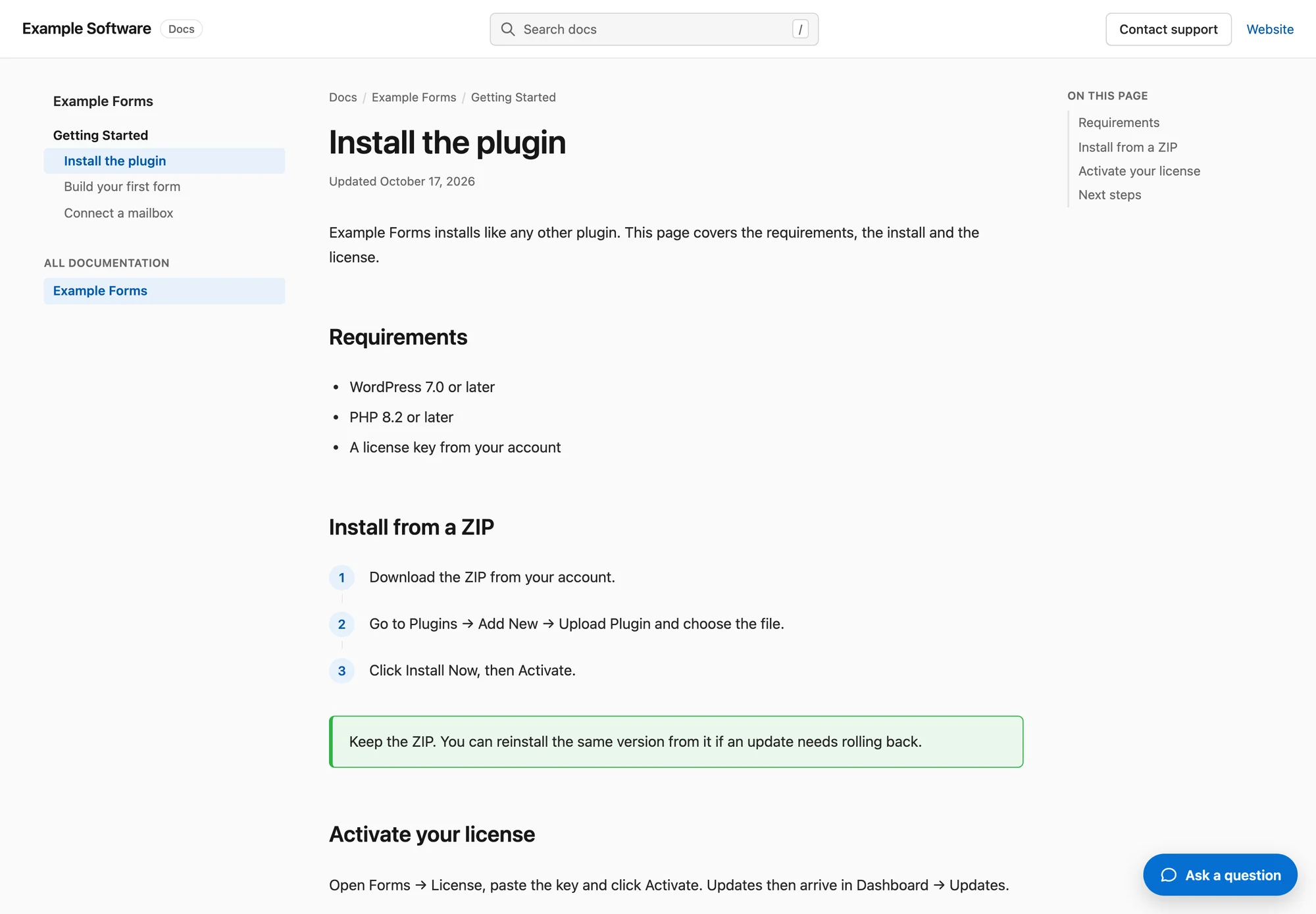Click the slash shortcut key badge

point(800,30)
